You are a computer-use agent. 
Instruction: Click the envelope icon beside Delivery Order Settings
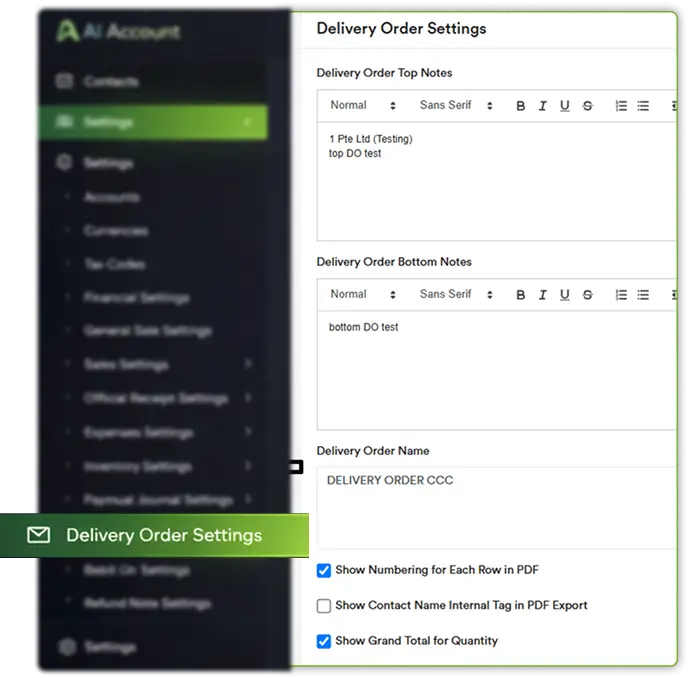point(39,535)
